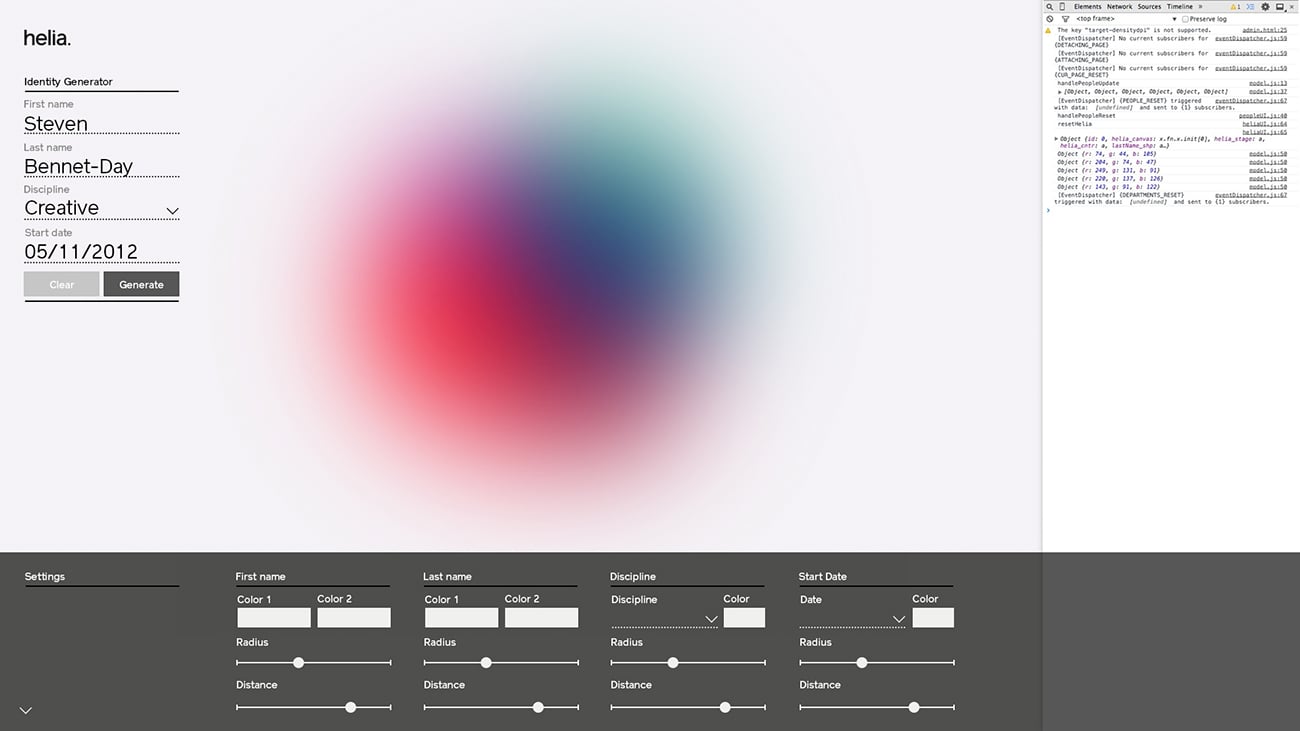Screen dimensions: 1300x731
Task: Clear console using the no-entry icon
Action: (x=1050, y=19)
